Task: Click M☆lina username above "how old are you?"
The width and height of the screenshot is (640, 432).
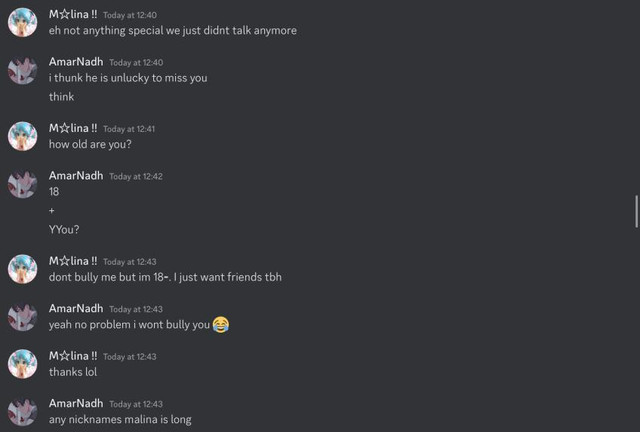Action: (x=73, y=128)
